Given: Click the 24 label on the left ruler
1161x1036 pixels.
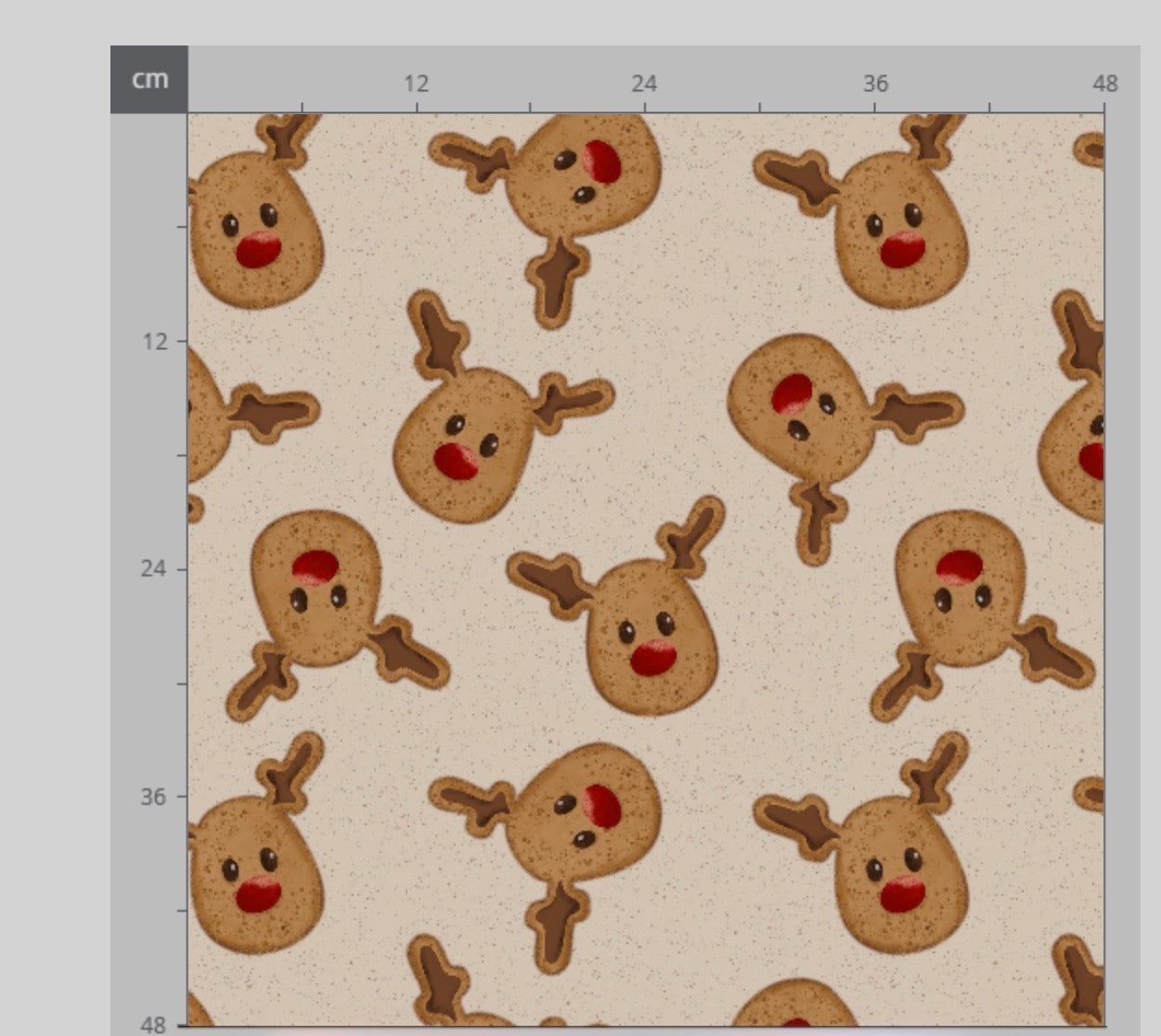Looking at the screenshot, I should coord(154,568).
